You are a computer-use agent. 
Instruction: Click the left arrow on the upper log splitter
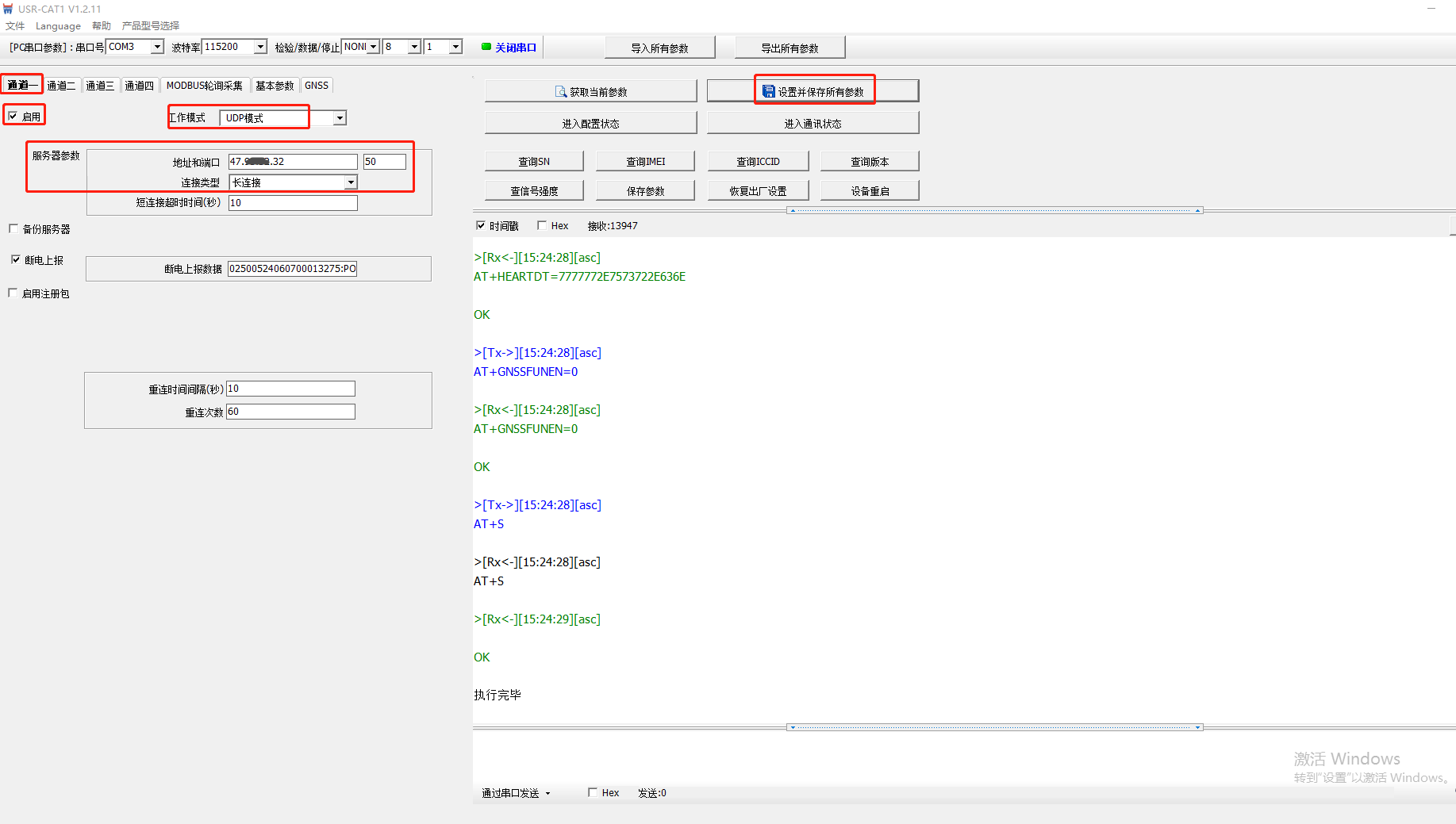click(x=792, y=210)
